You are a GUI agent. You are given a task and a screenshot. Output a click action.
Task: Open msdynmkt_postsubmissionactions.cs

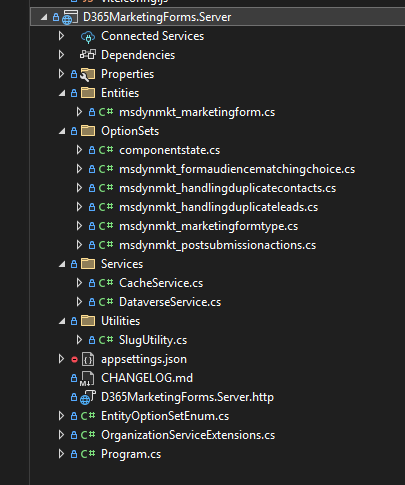(x=217, y=245)
